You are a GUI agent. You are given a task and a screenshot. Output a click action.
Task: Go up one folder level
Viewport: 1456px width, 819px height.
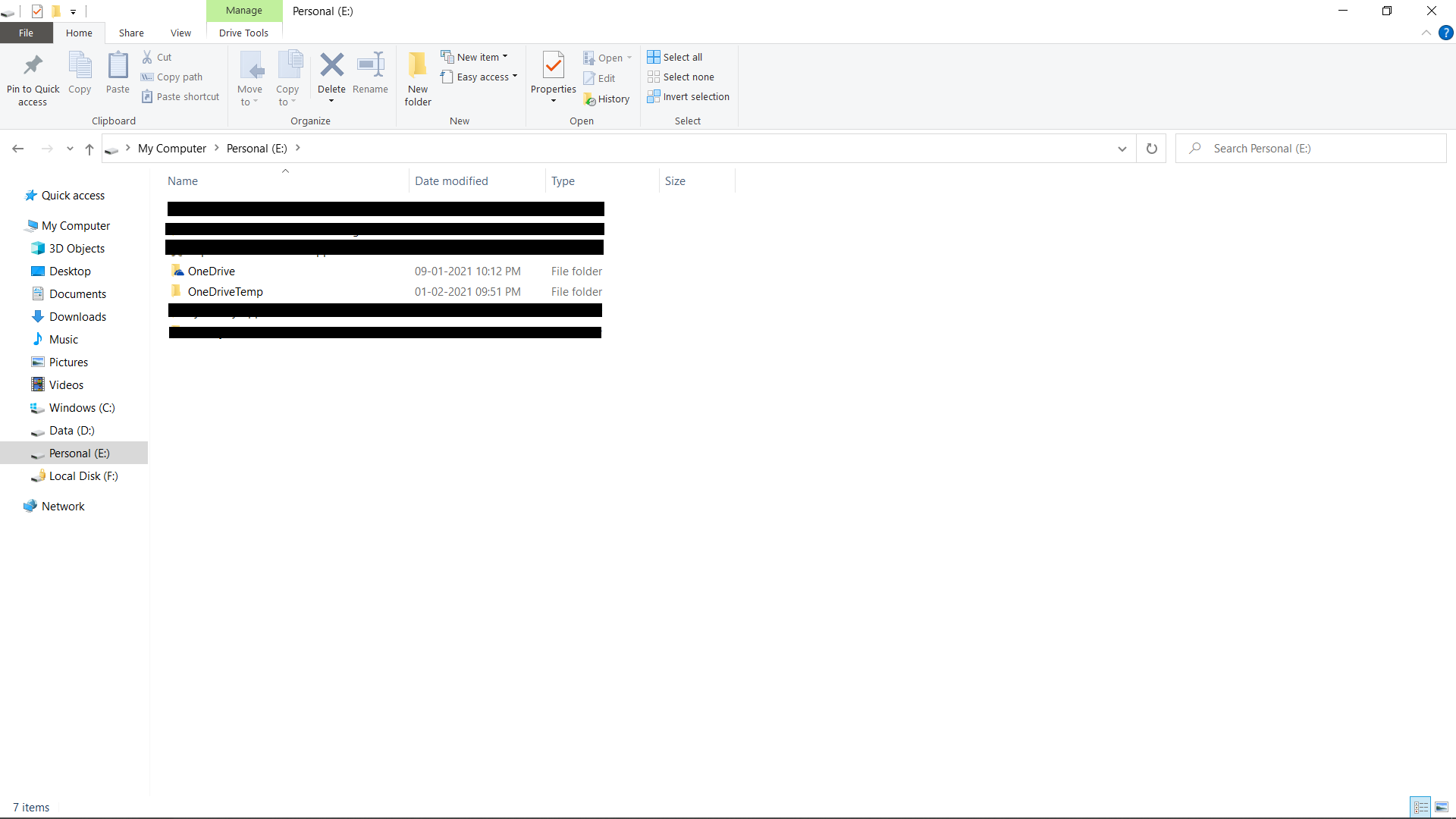[x=89, y=149]
